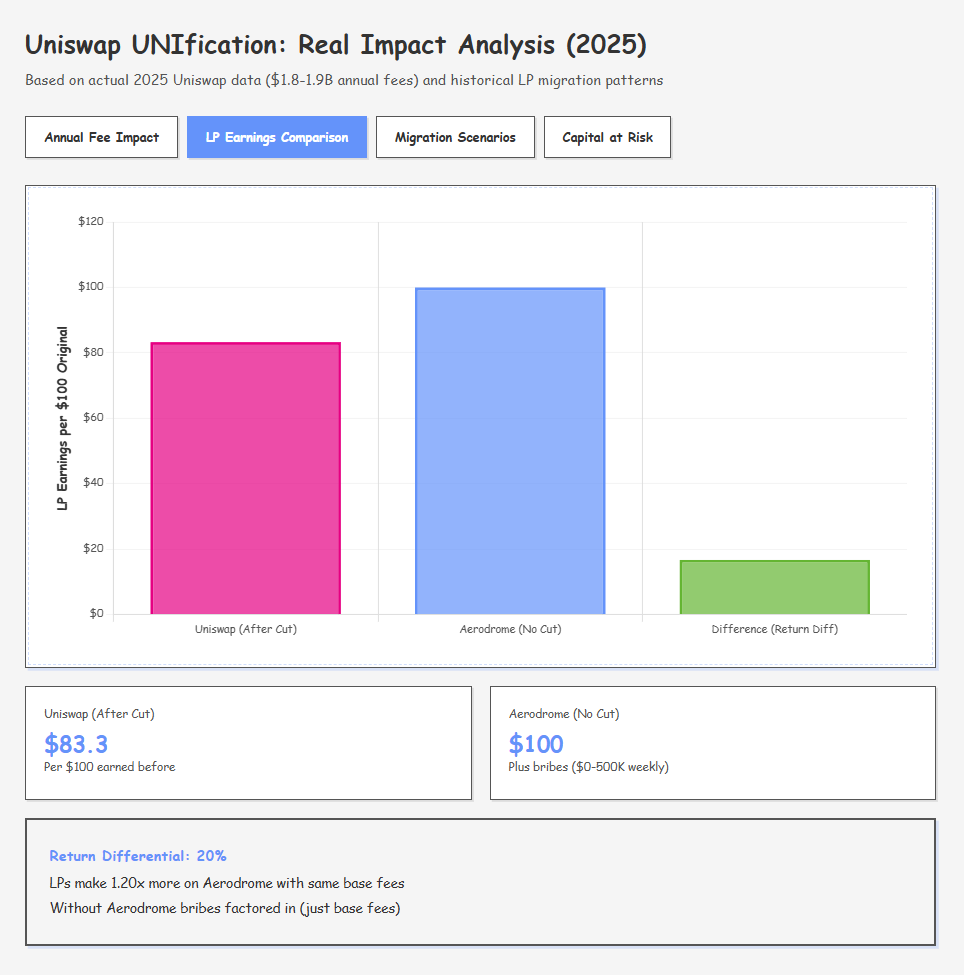Click the $0 y-axis tick label
The image size is (964, 975).
(x=96, y=614)
